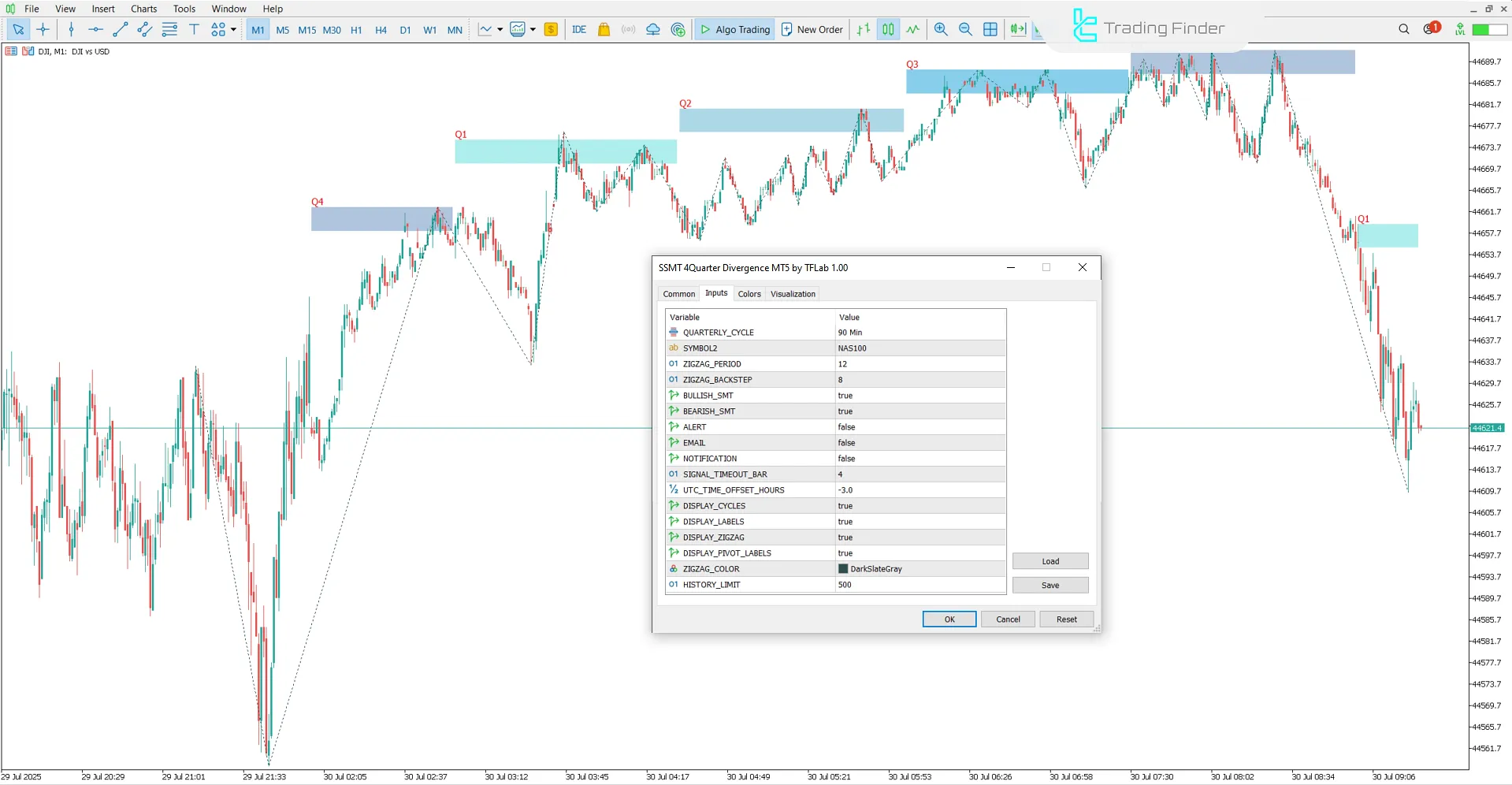Reset the indicator settings
This screenshot has height=785, width=1512.
tap(1065, 619)
